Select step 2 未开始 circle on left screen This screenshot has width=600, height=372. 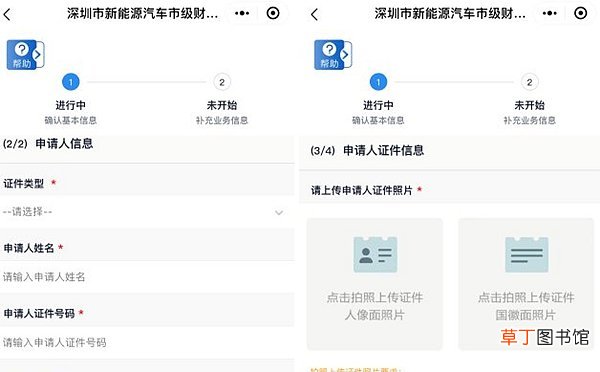[222, 82]
